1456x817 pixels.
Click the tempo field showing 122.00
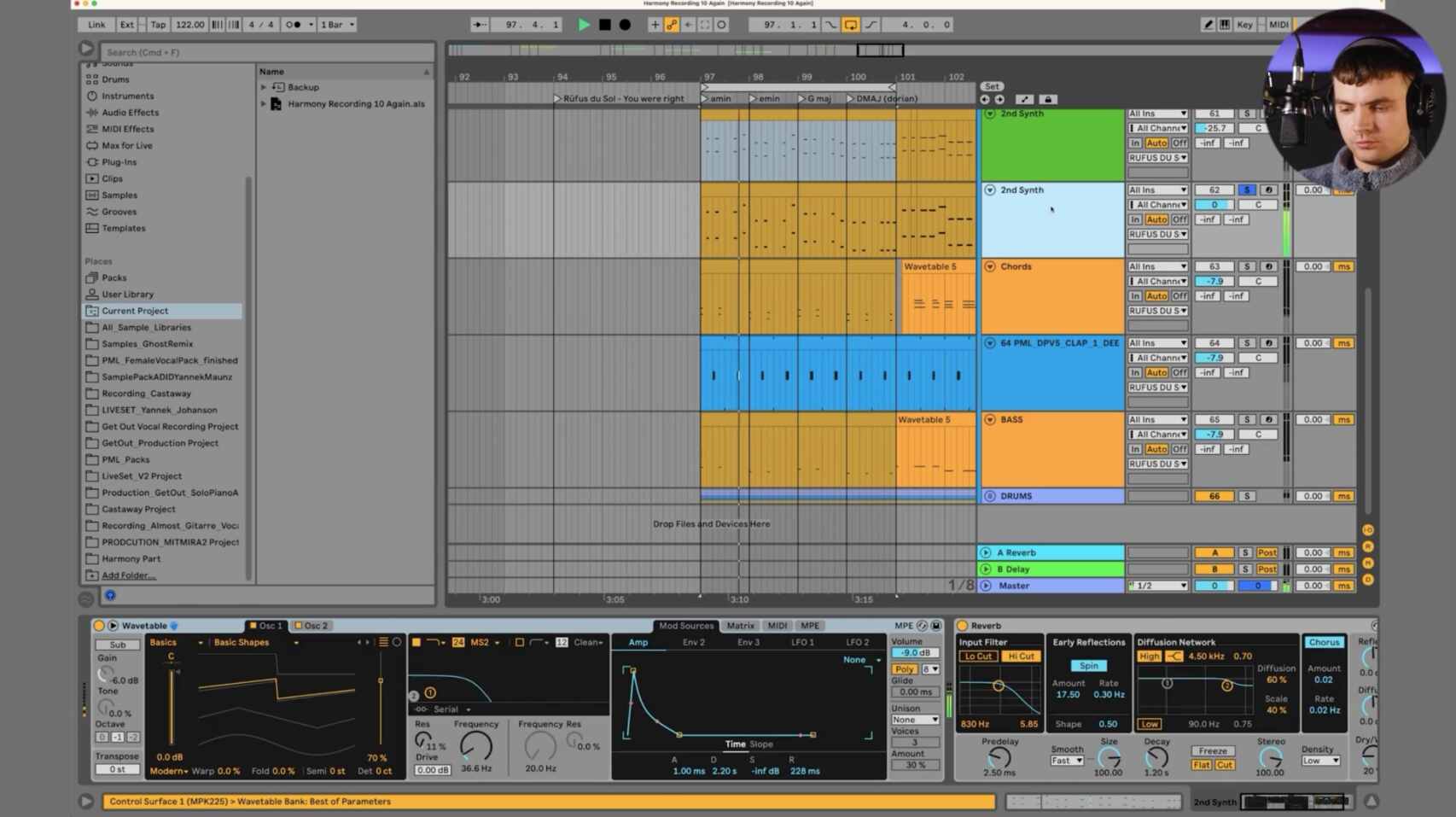click(189, 25)
